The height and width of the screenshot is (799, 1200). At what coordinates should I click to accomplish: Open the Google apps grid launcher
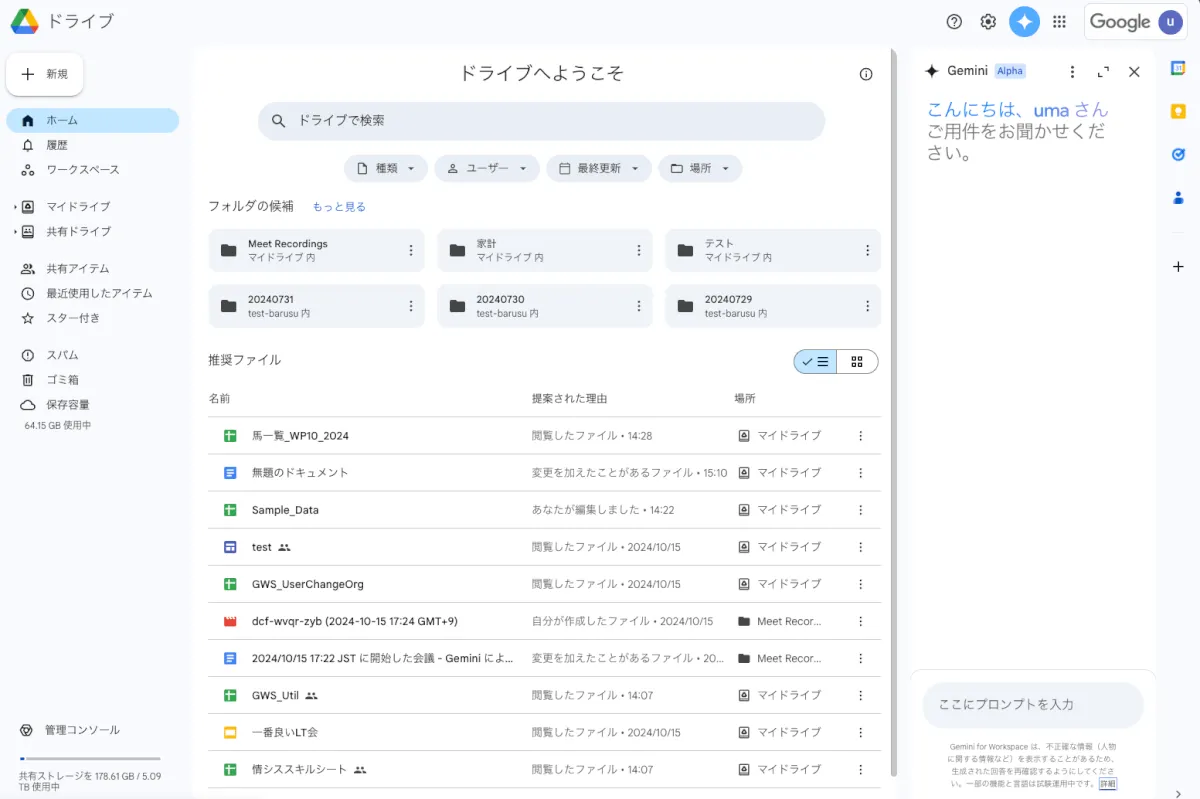point(1059,22)
